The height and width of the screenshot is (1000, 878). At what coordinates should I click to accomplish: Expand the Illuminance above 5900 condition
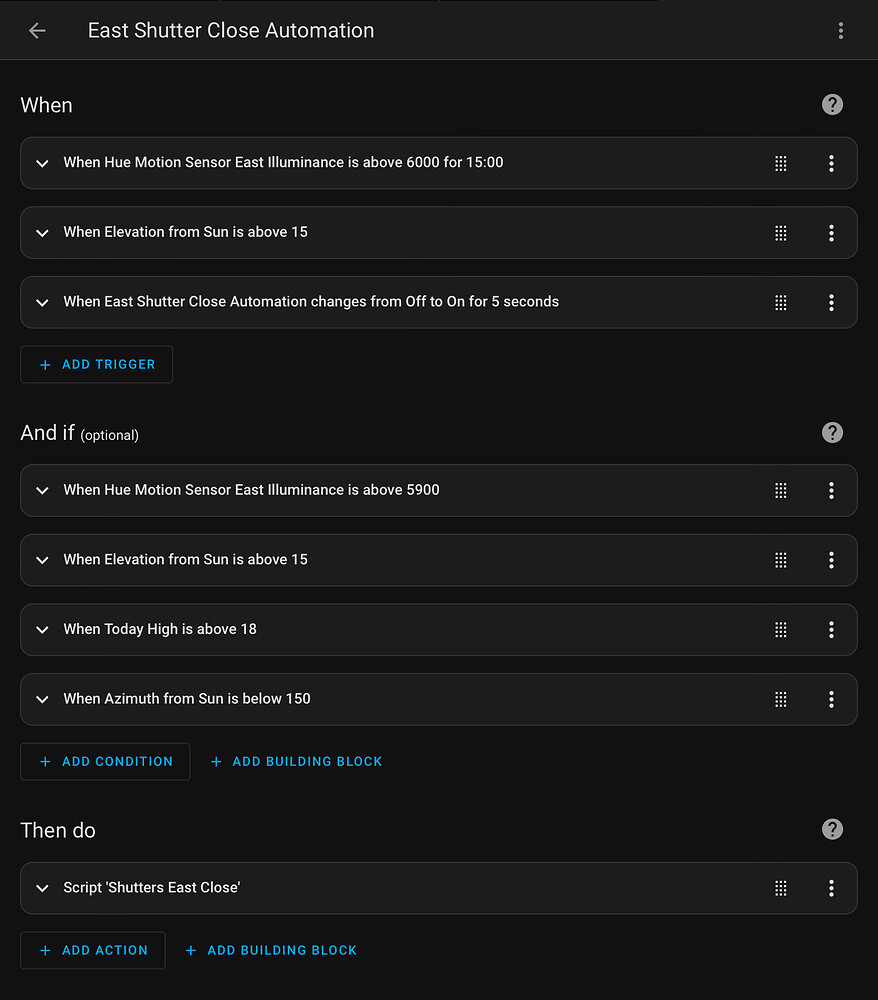pos(42,491)
